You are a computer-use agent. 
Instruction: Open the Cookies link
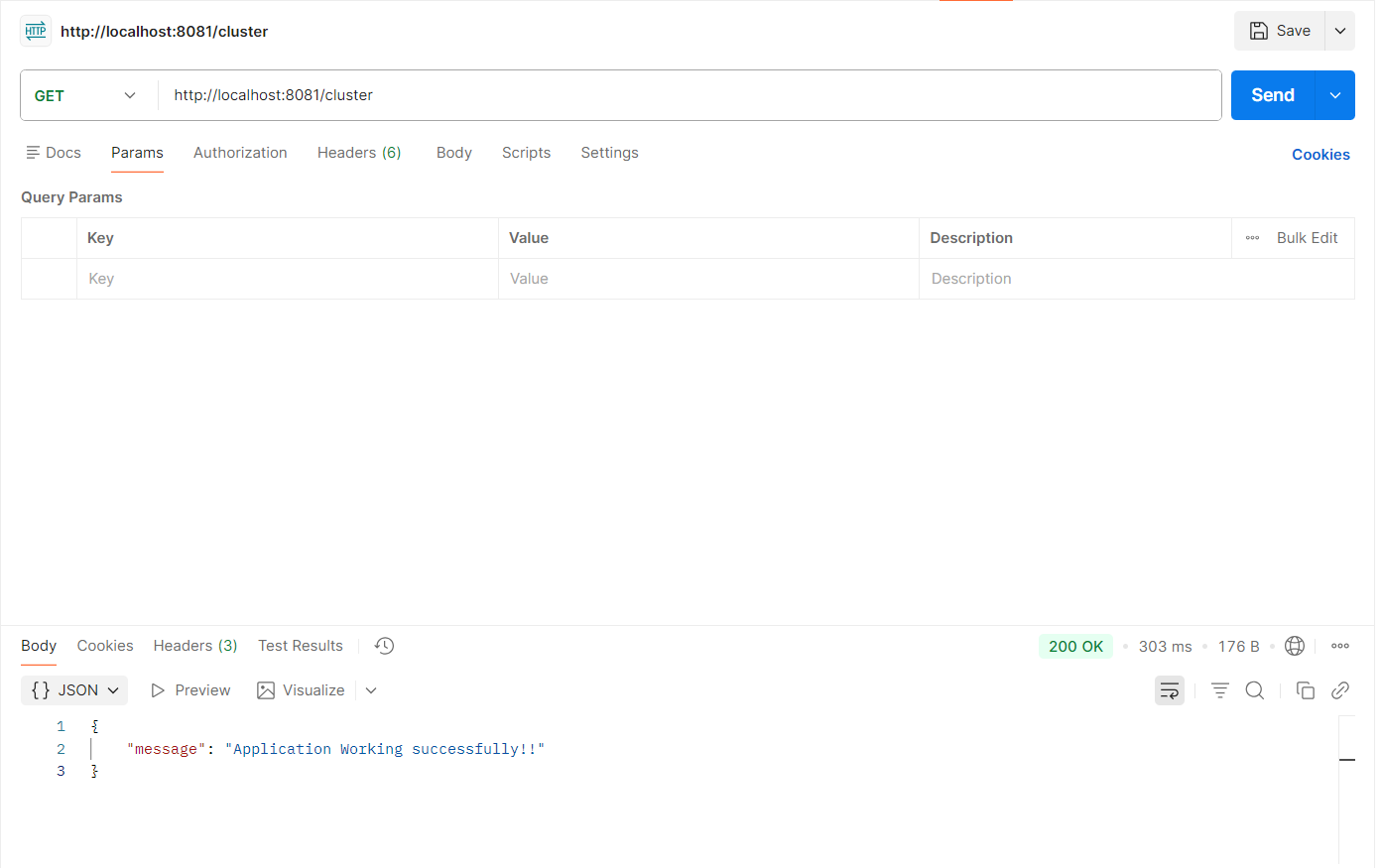click(1320, 155)
